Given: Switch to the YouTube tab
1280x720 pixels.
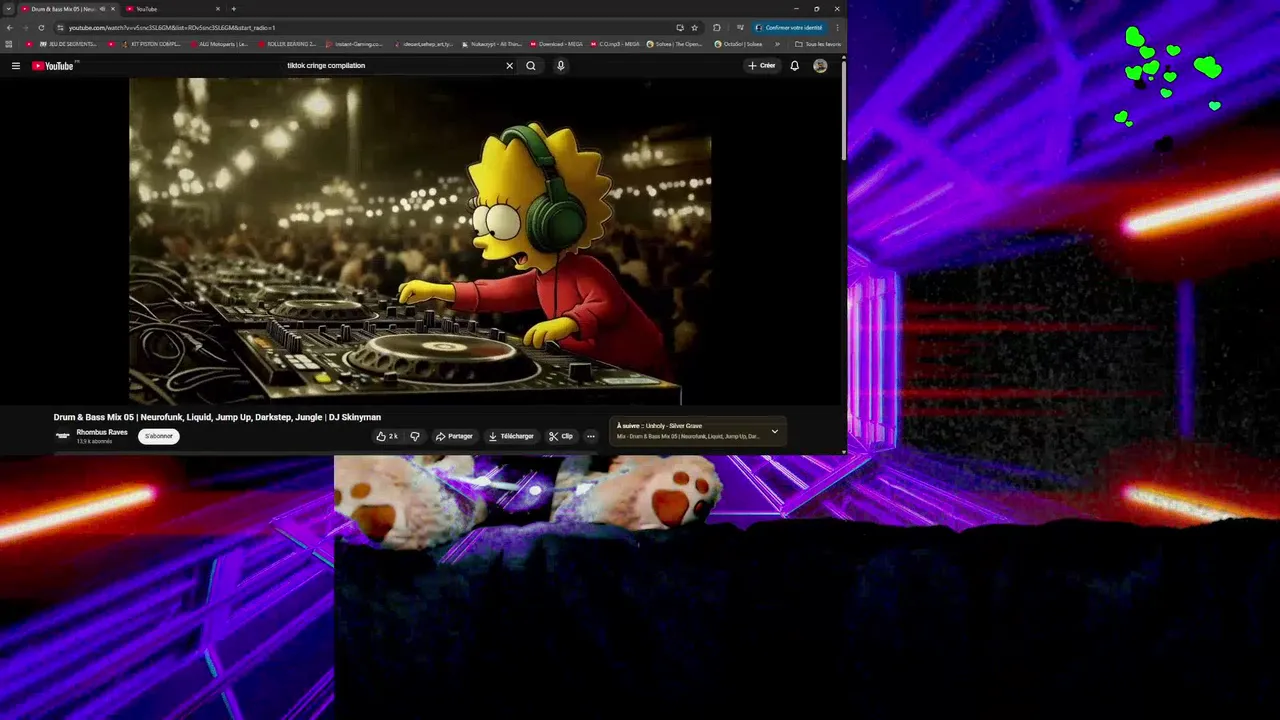Looking at the screenshot, I should click(x=173, y=9).
